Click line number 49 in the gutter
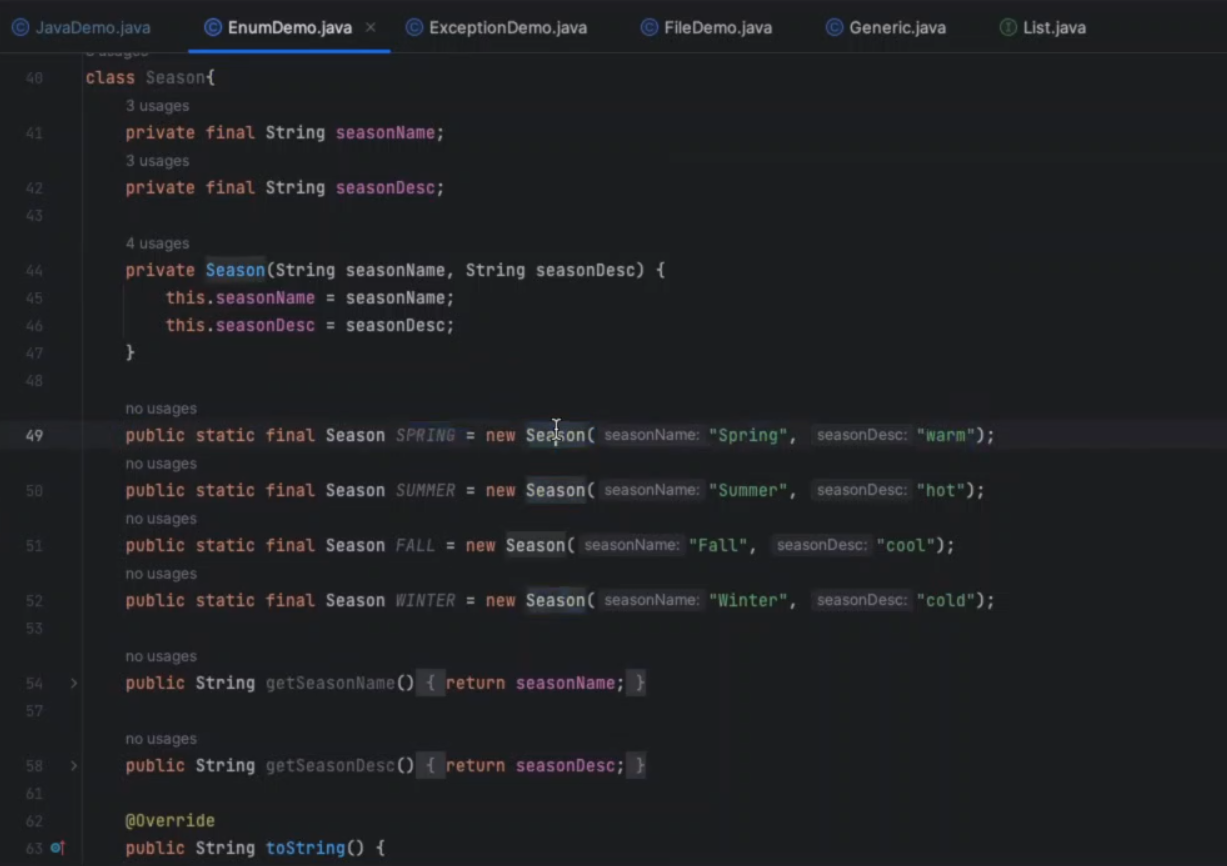 [34, 436]
